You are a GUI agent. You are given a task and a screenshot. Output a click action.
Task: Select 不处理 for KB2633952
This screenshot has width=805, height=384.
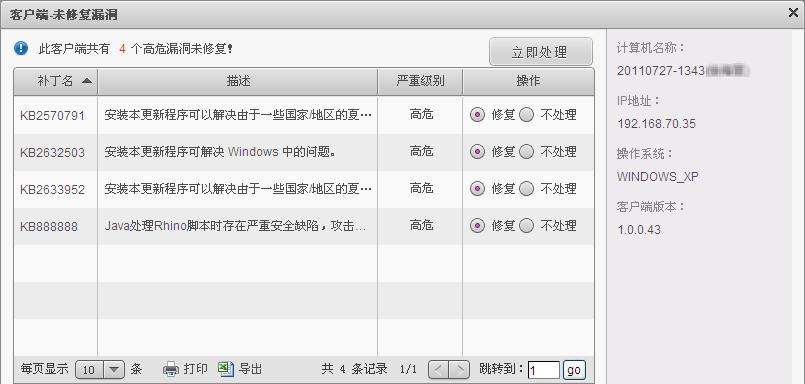(x=527, y=189)
